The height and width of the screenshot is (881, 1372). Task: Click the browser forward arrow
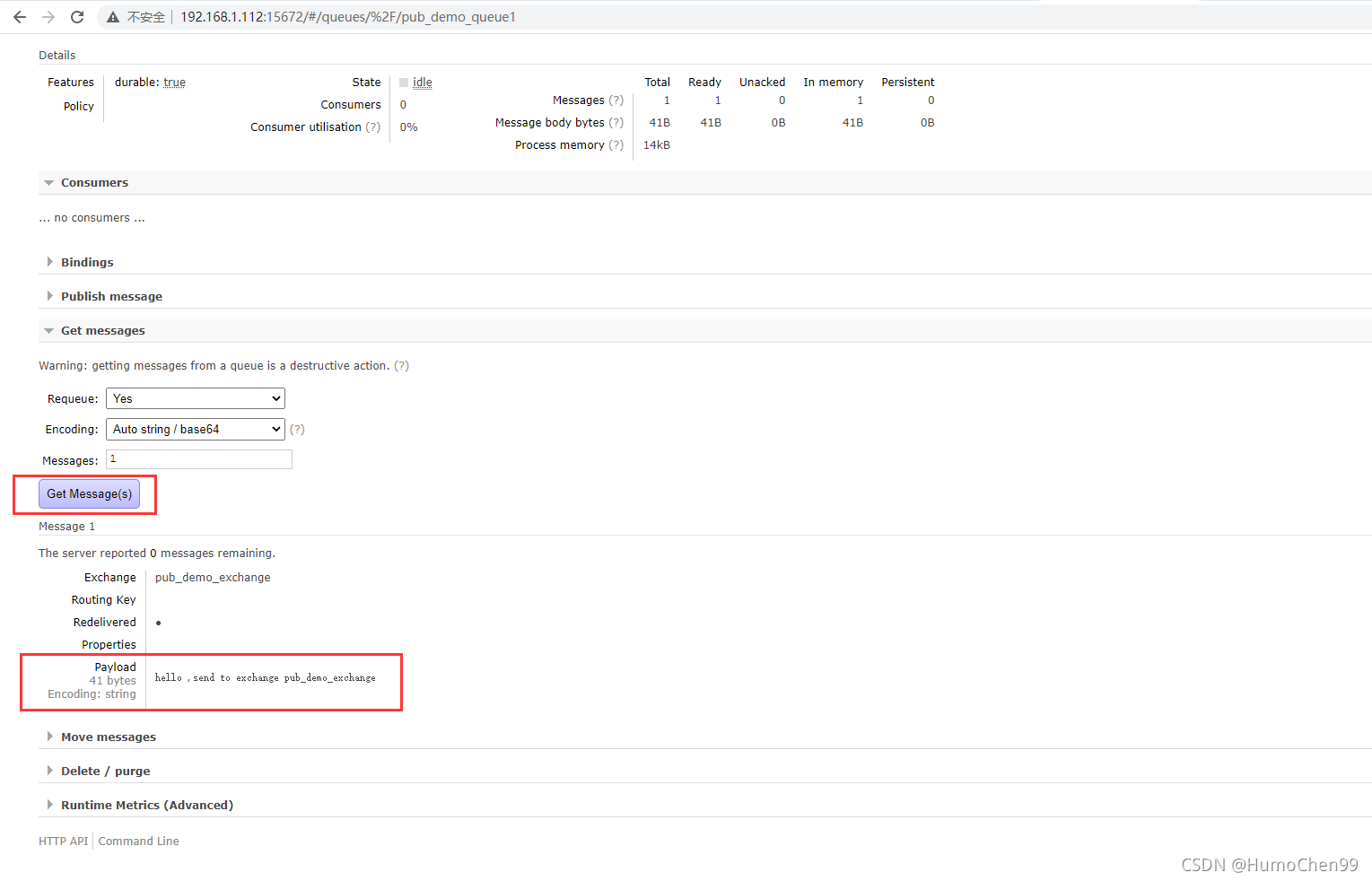pos(48,17)
